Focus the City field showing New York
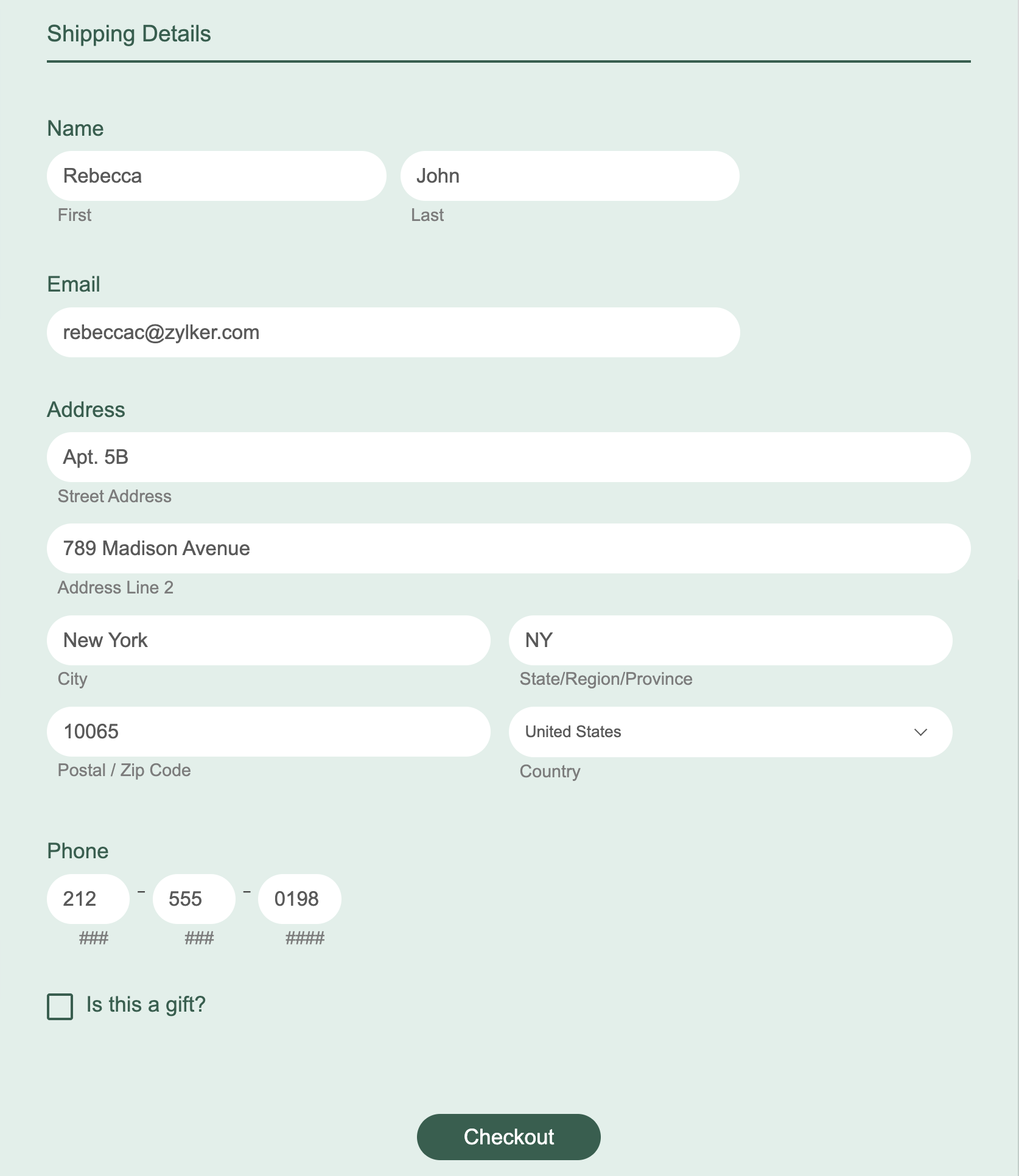The image size is (1019, 1176). 268,640
